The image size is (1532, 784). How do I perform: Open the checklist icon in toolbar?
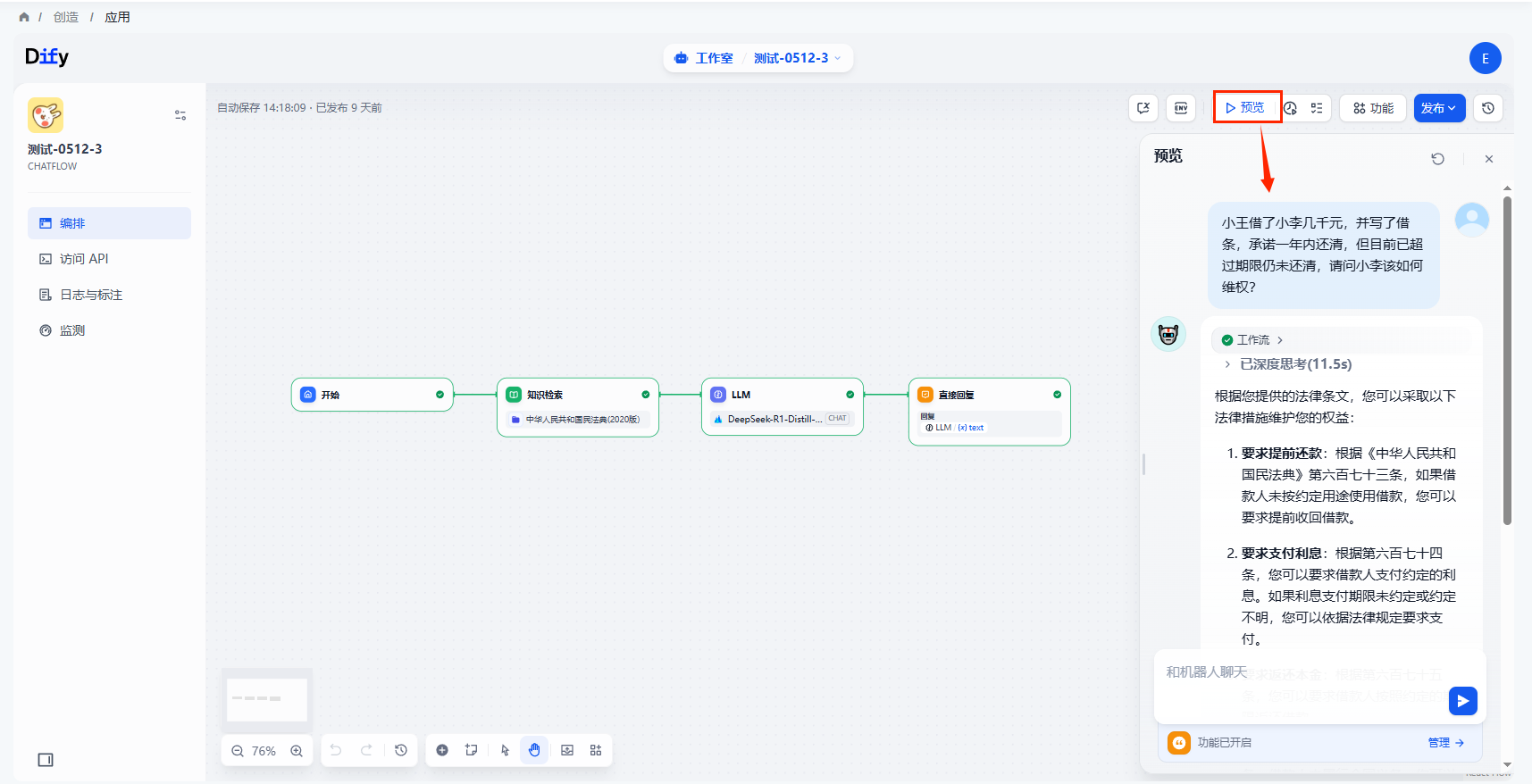tap(1317, 108)
